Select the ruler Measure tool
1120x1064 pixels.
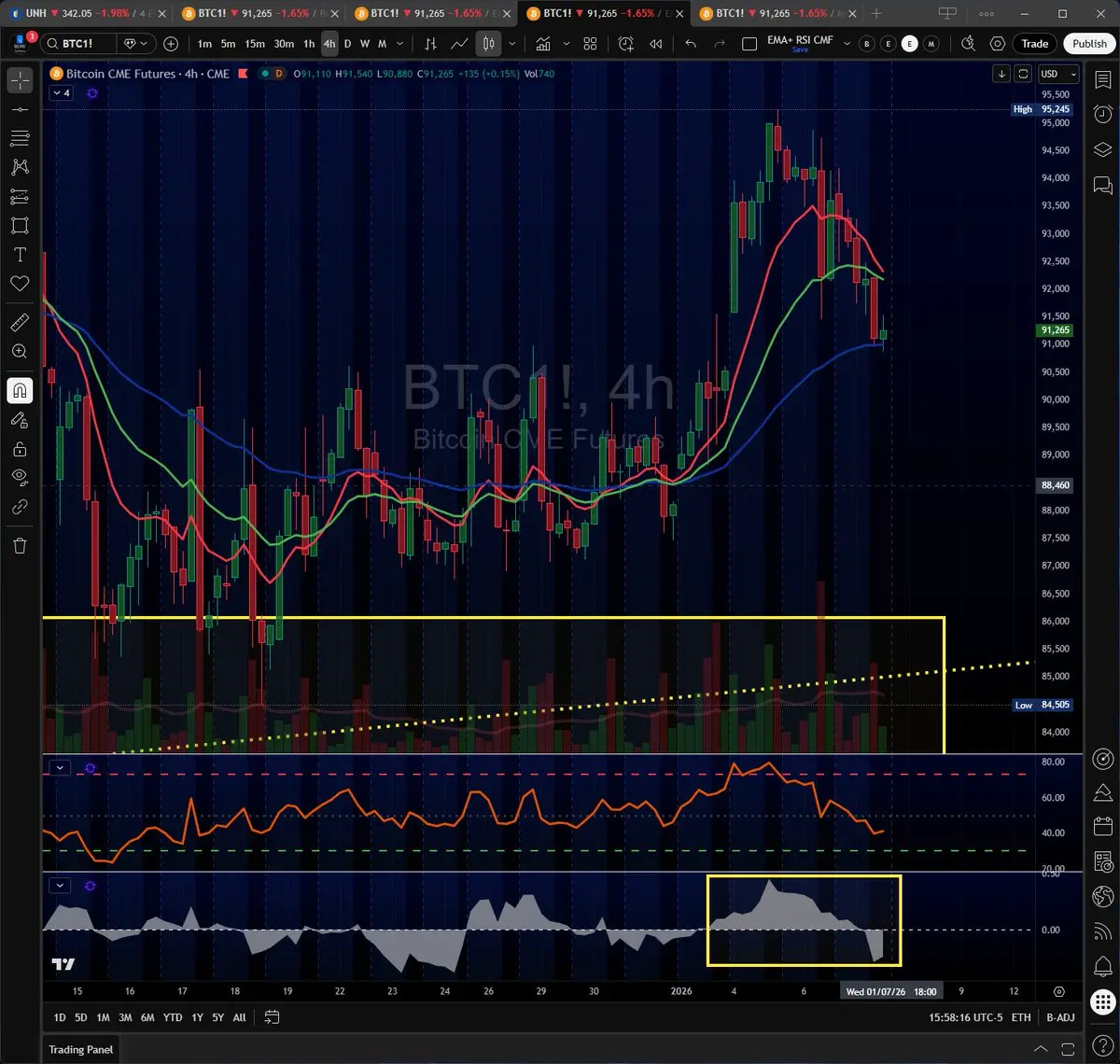tap(20, 323)
